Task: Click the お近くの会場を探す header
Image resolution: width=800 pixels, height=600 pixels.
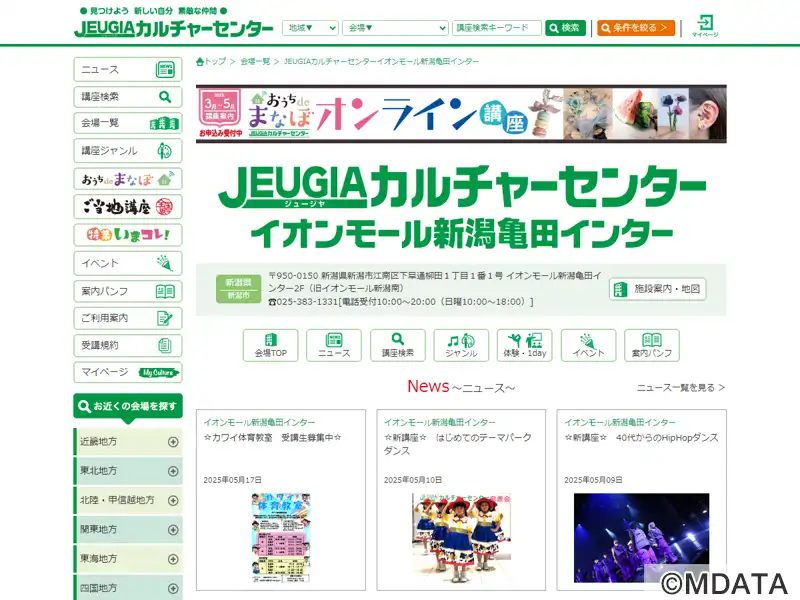Action: [128, 407]
